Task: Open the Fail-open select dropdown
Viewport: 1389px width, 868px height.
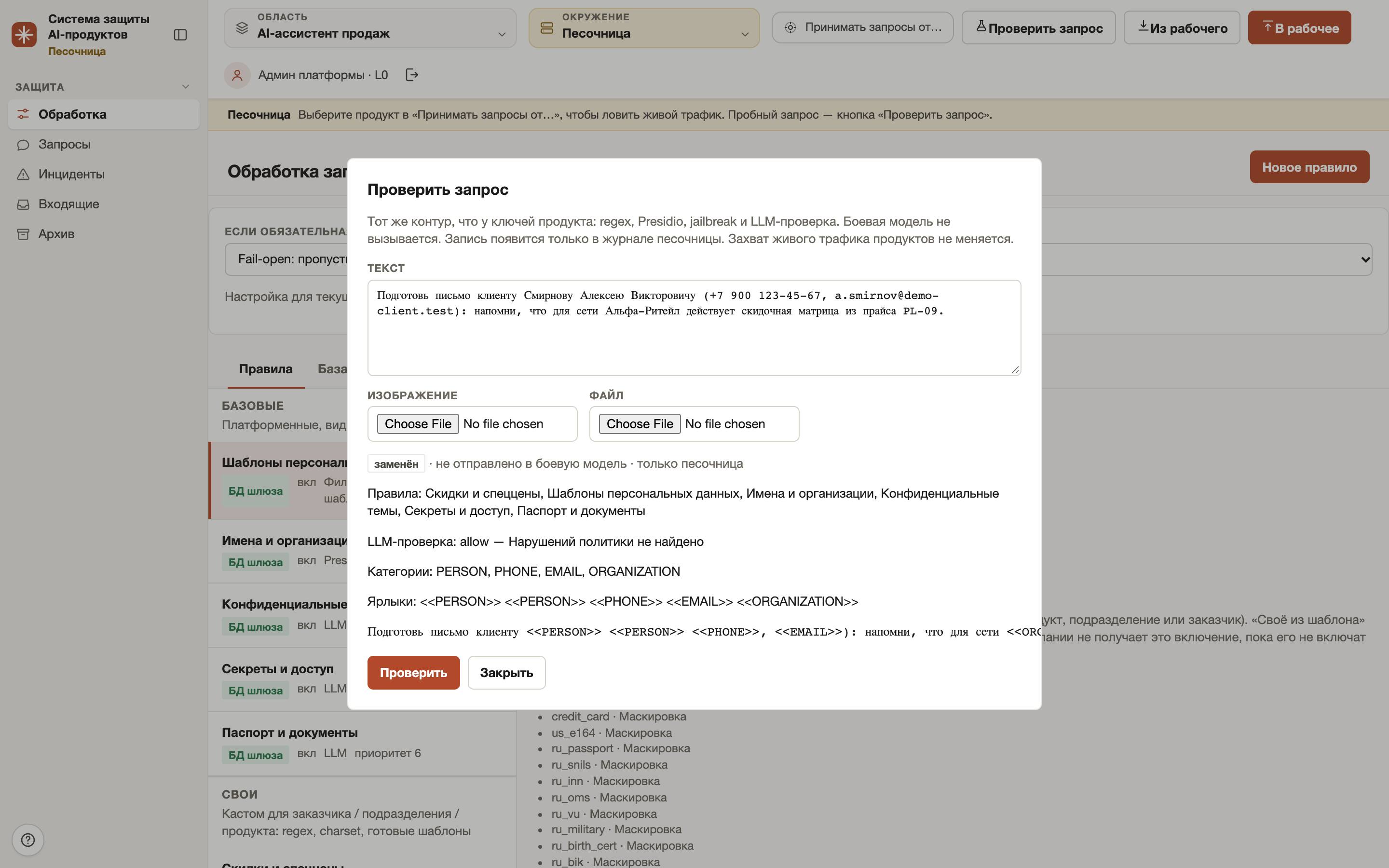Action: [798, 259]
